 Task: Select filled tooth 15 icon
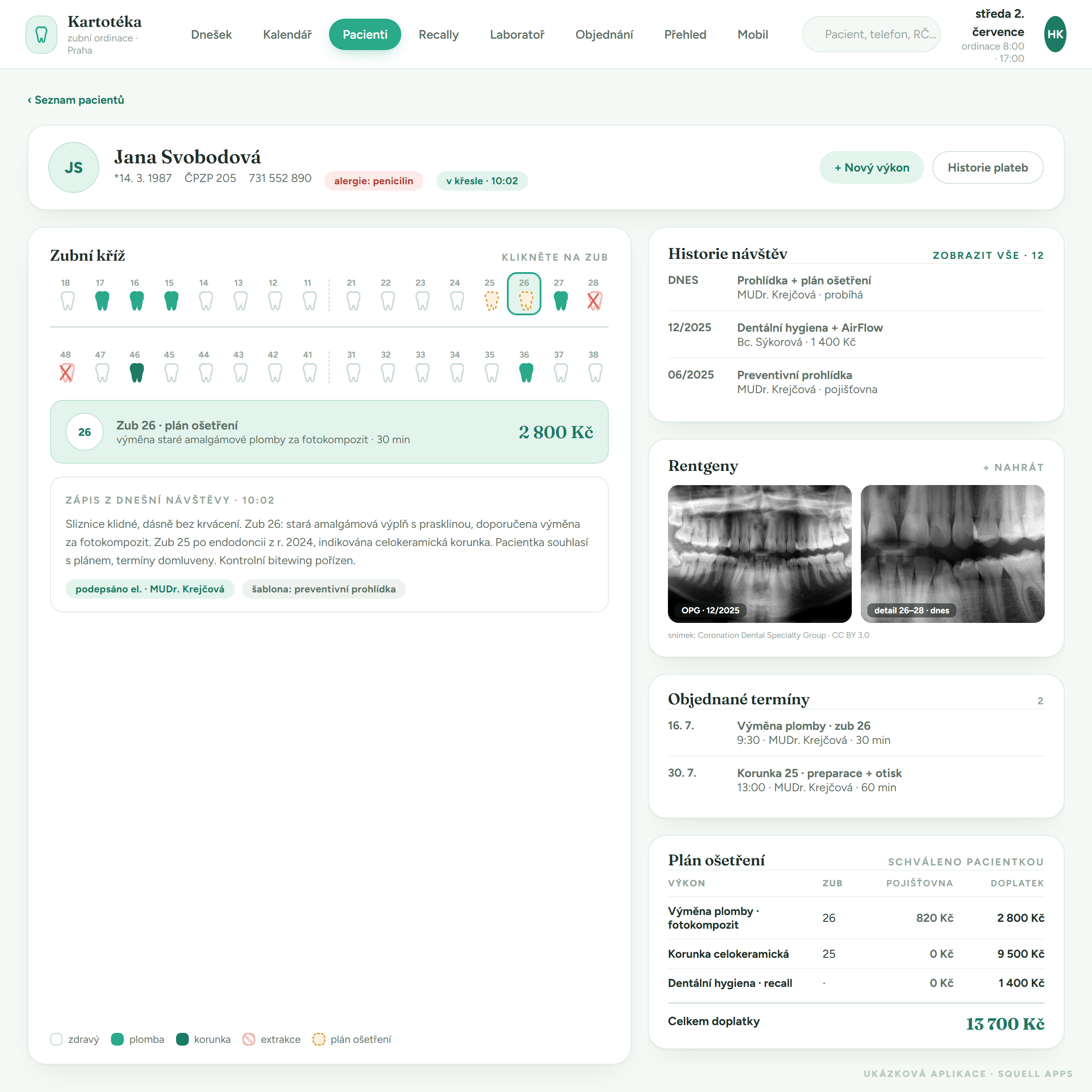(171, 301)
